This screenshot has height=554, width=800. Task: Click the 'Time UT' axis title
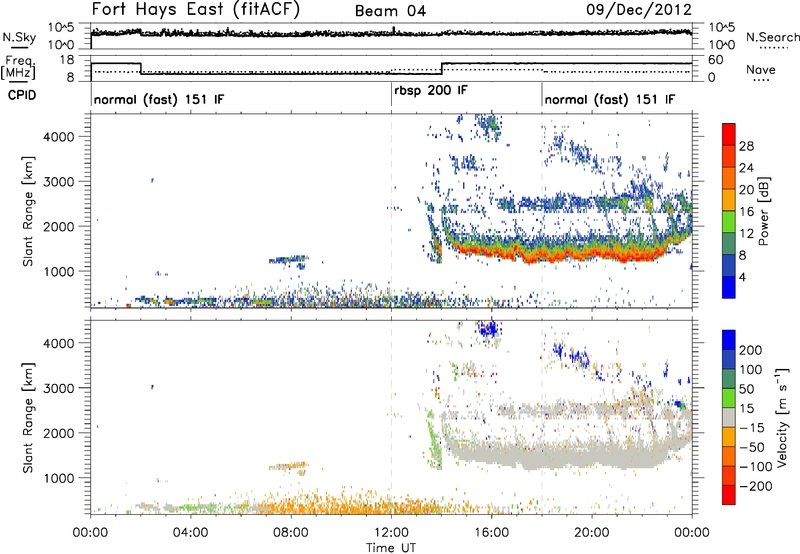pyautogui.click(x=391, y=548)
